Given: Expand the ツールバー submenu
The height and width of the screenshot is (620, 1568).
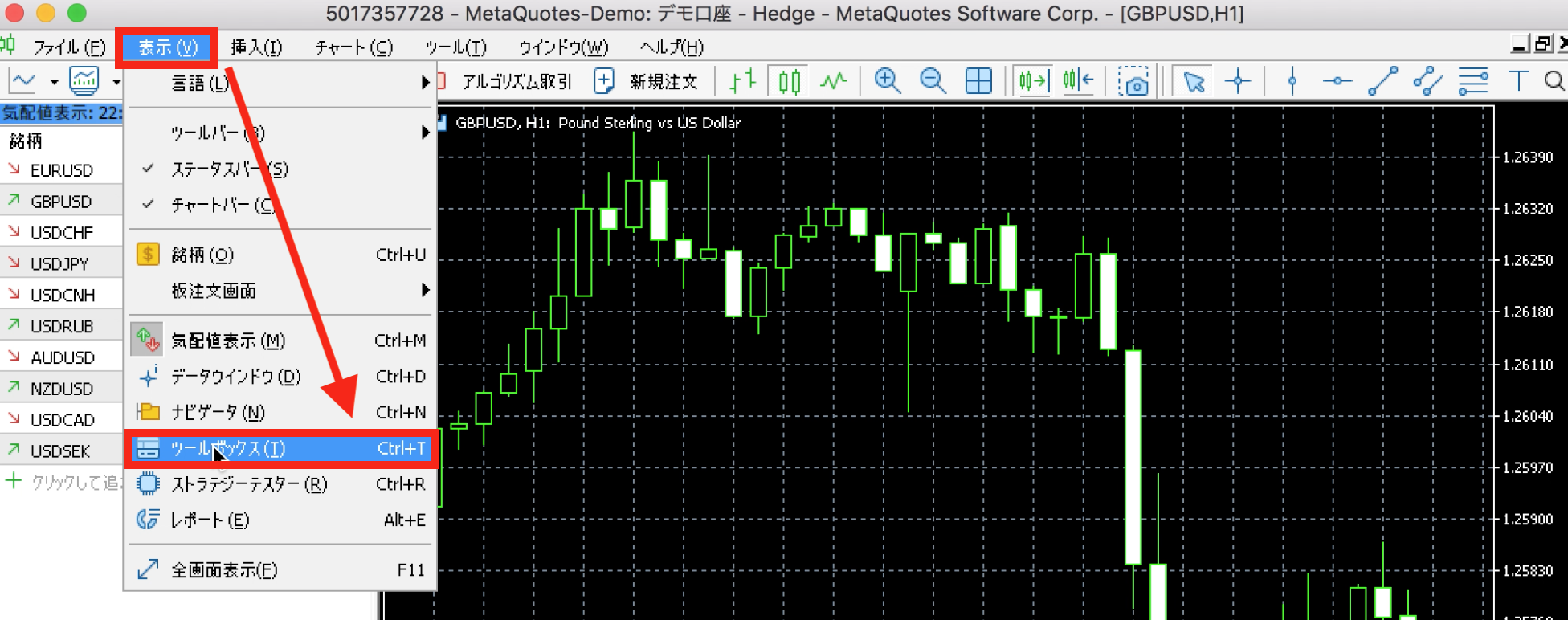Looking at the screenshot, I should tap(280, 133).
